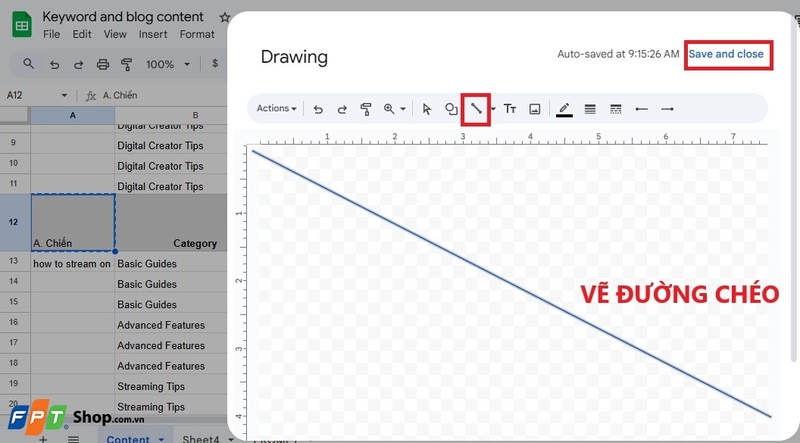Select the Line tool
Viewport: 800px width, 443px height.
pos(476,109)
